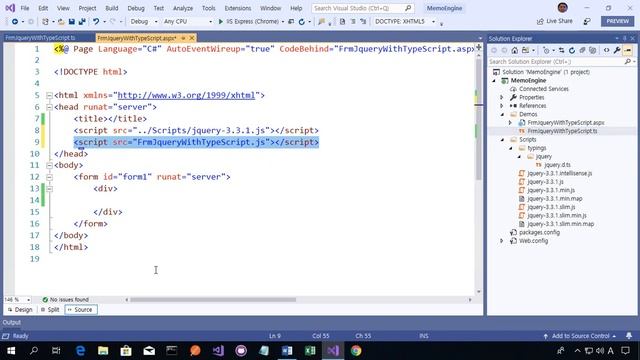640x360 pixels.
Task: Collapse the html tag outline on line 5
Action: (x=49, y=96)
